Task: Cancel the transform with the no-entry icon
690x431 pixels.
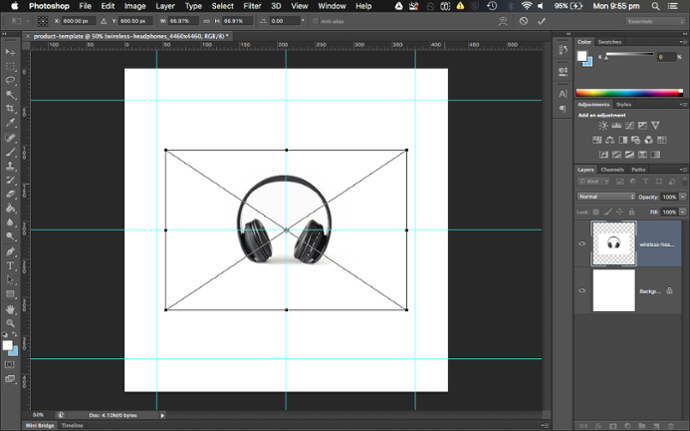Action: point(523,21)
